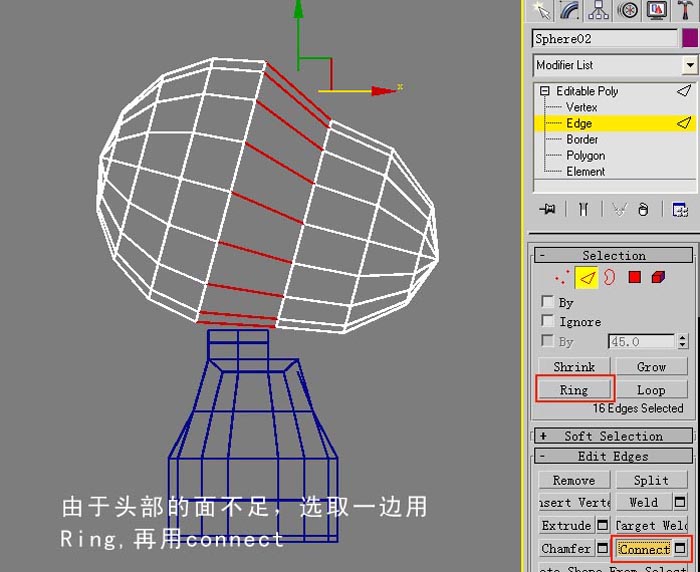700x572 pixels.
Task: Click the Insert Vertex button
Action: point(574,502)
